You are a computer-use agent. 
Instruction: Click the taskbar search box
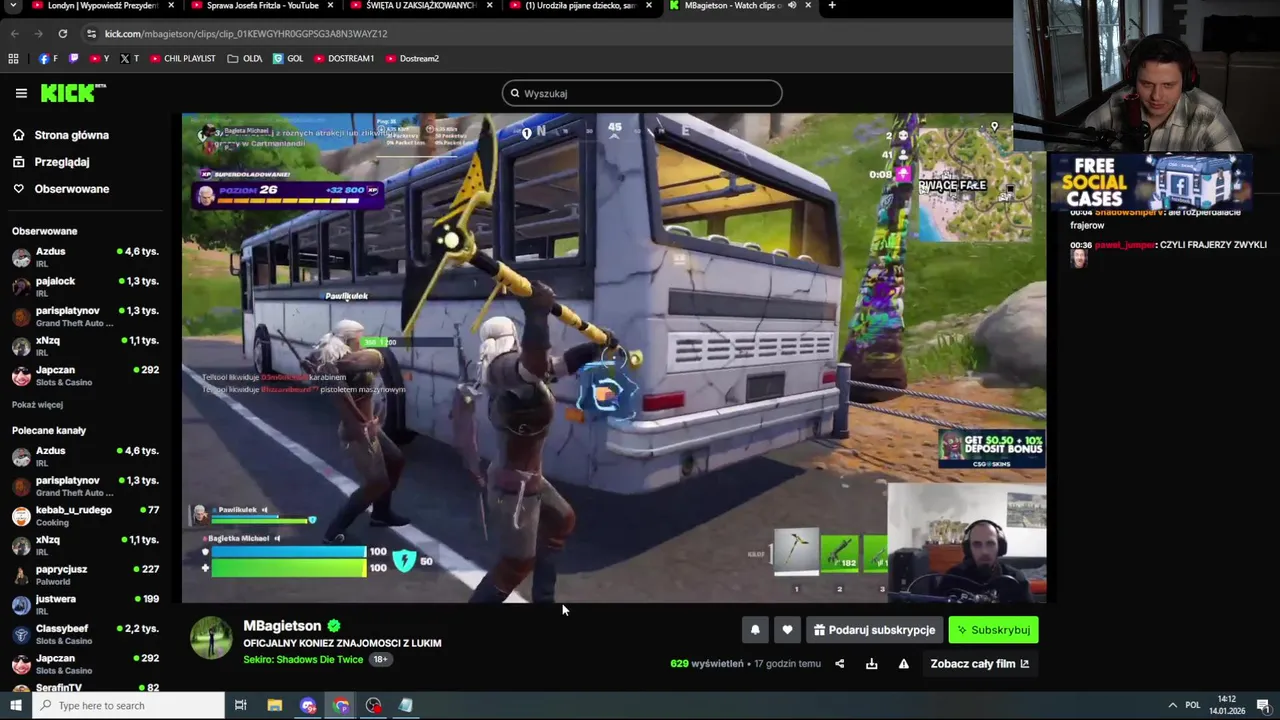click(128, 705)
